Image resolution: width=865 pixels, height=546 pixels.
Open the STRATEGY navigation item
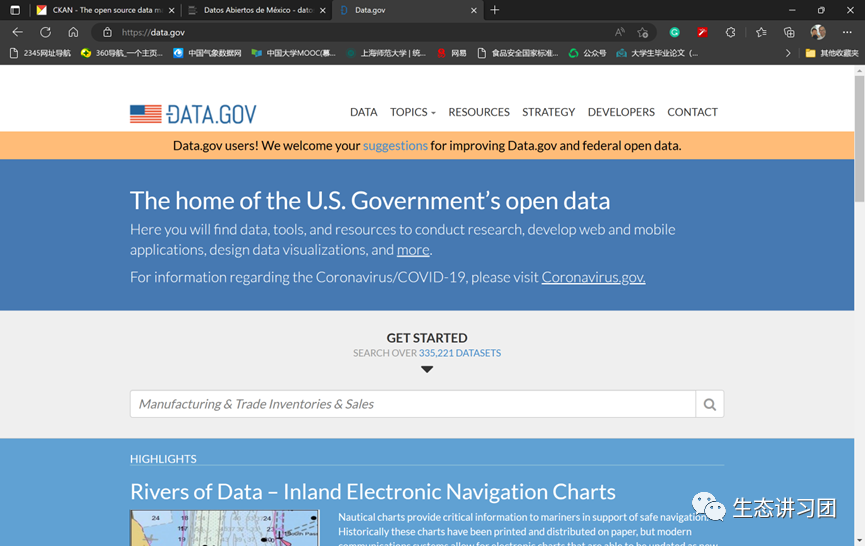(x=548, y=112)
